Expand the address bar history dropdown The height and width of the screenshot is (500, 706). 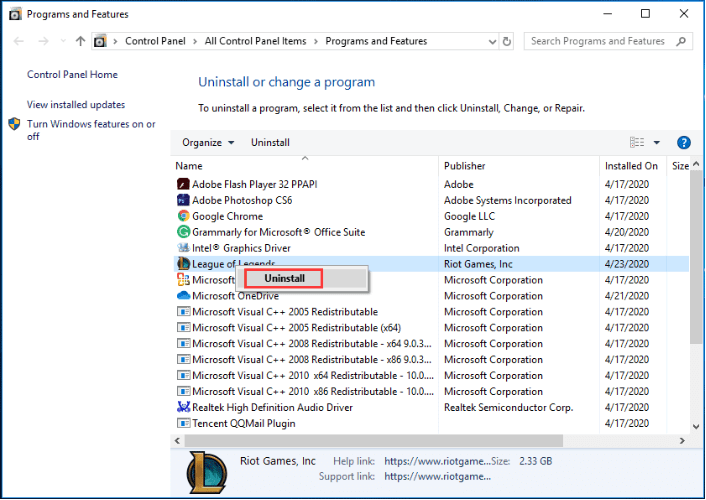492,41
